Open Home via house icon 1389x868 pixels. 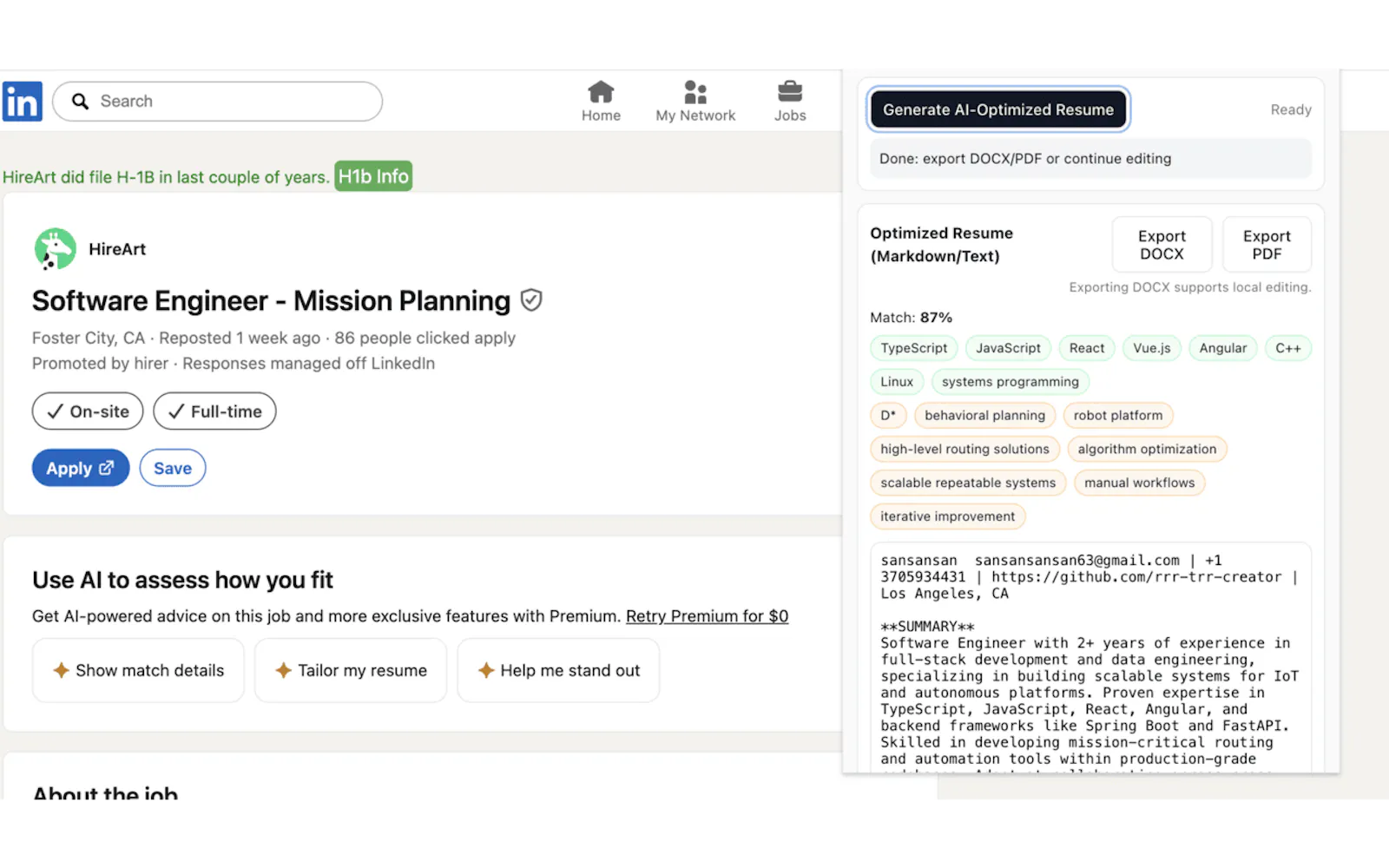click(601, 91)
